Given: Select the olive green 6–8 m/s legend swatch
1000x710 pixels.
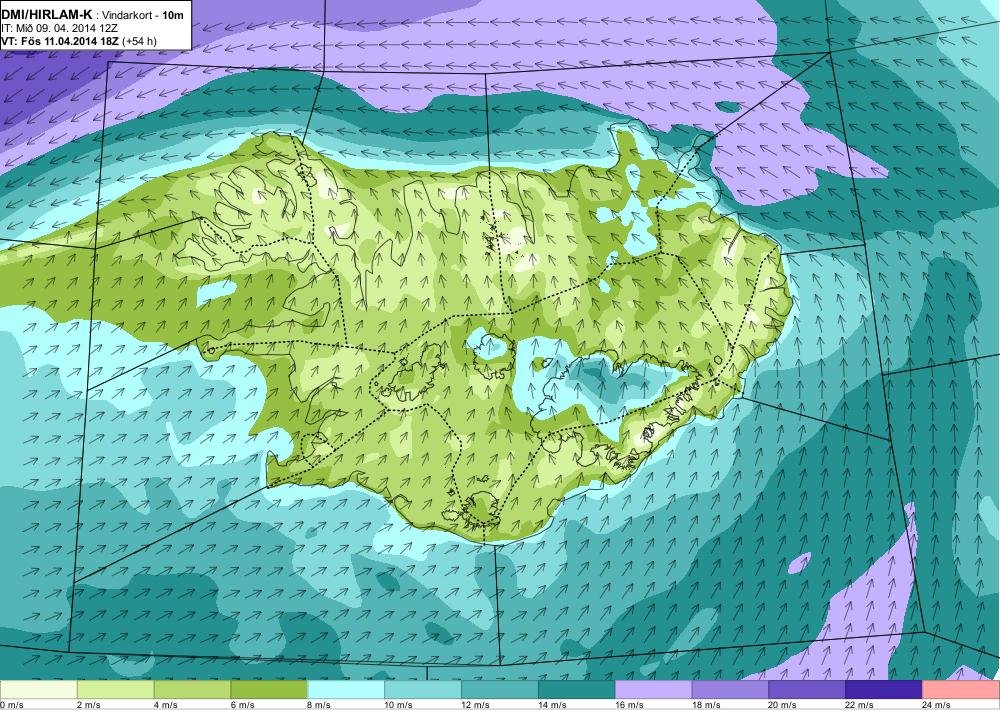Looking at the screenshot, I should tap(269, 690).
